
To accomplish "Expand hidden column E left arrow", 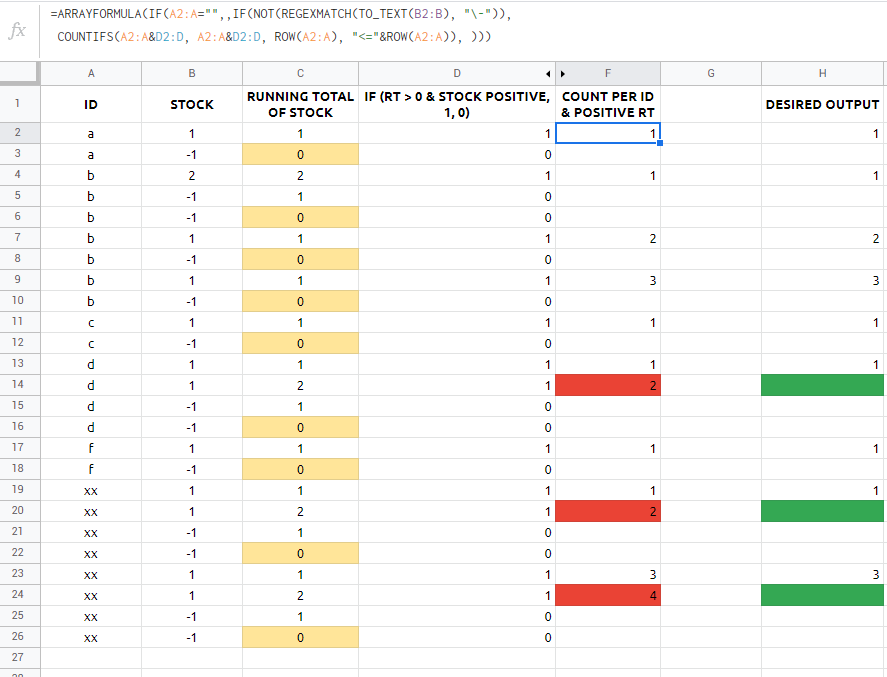I will pos(548,74).
